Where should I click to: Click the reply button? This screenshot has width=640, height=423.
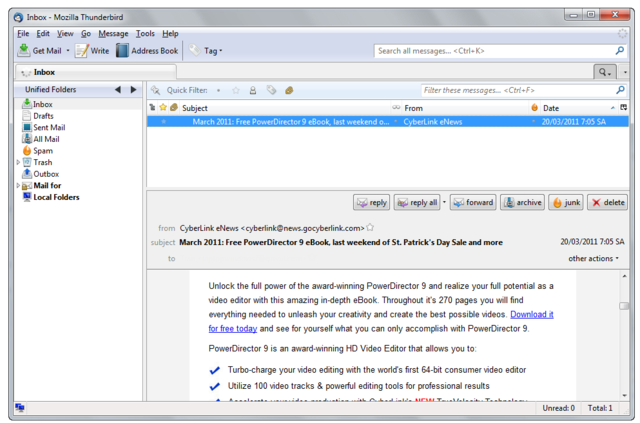pos(371,202)
